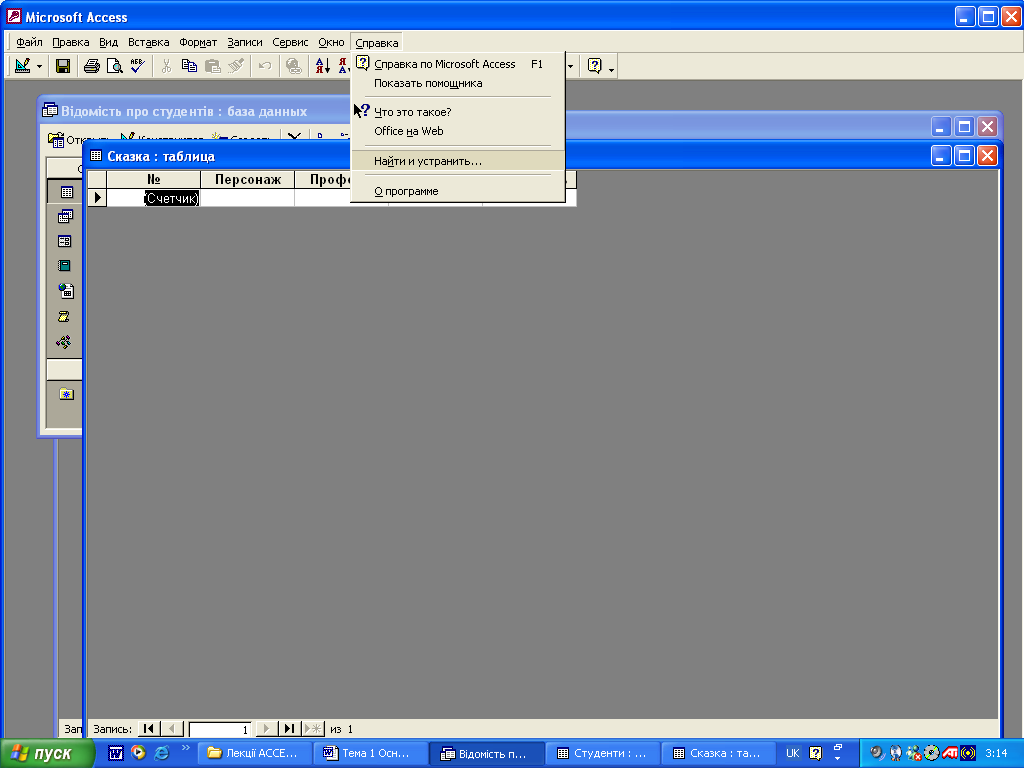Choose Справка по Microsoft Access
The width and height of the screenshot is (1024, 768).
pos(458,64)
